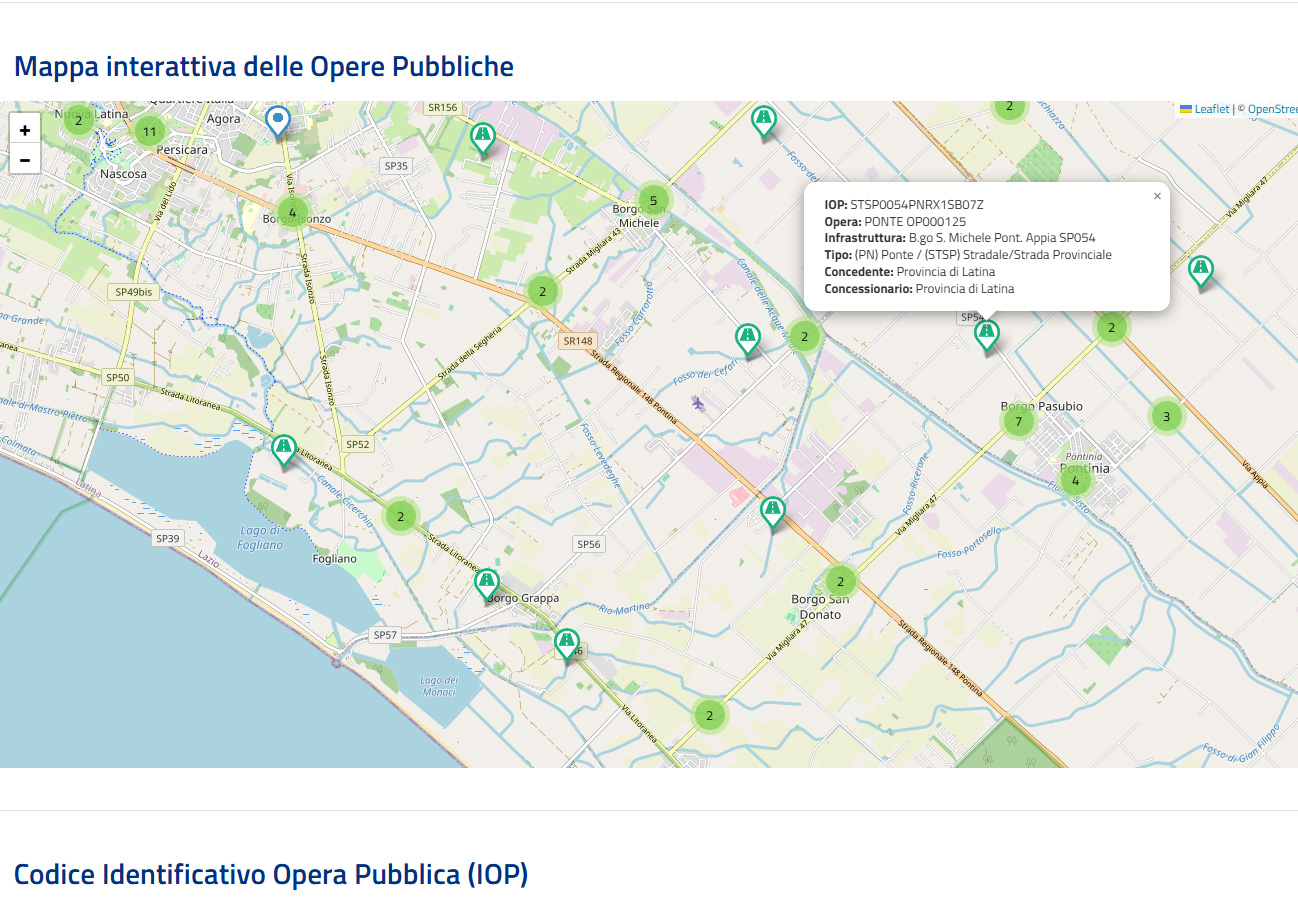Viewport: 1298px width, 899px height.
Task: Click road marker near Lago dei Monaci
Action: tap(567, 645)
